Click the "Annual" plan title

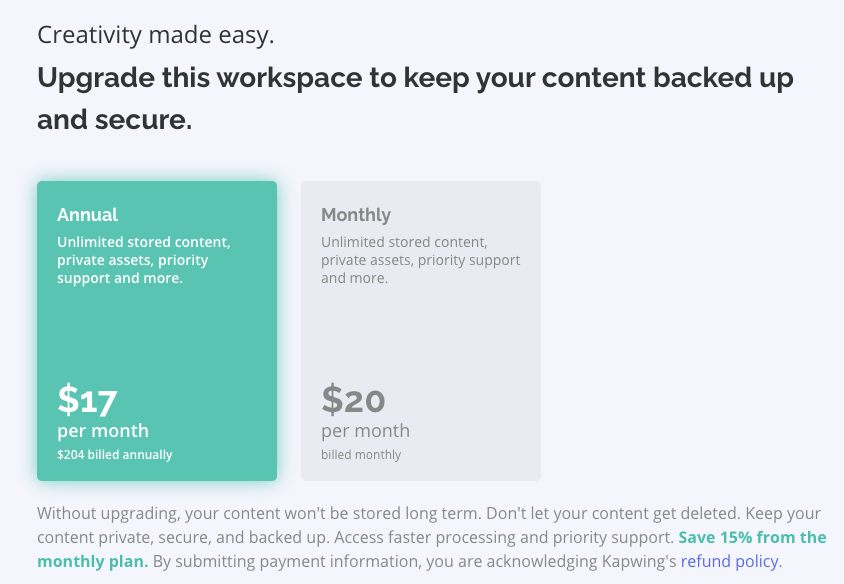87,215
